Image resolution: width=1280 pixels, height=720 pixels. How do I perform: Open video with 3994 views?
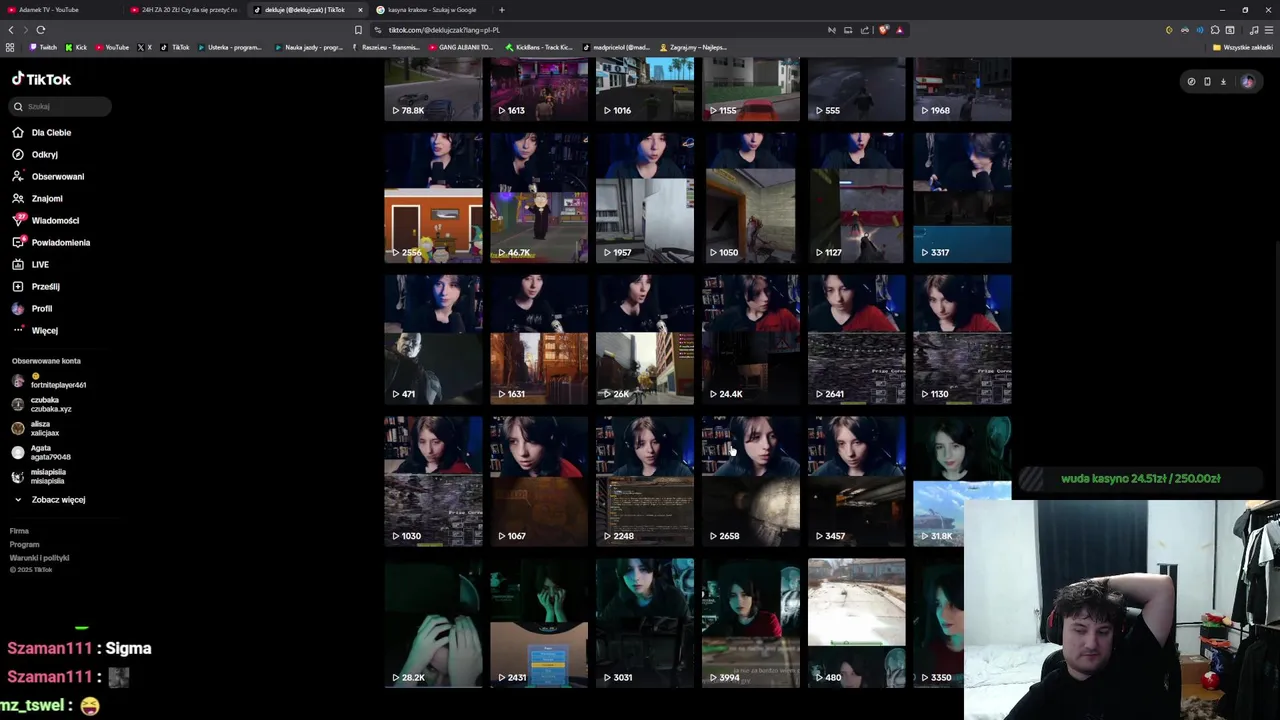point(751,623)
